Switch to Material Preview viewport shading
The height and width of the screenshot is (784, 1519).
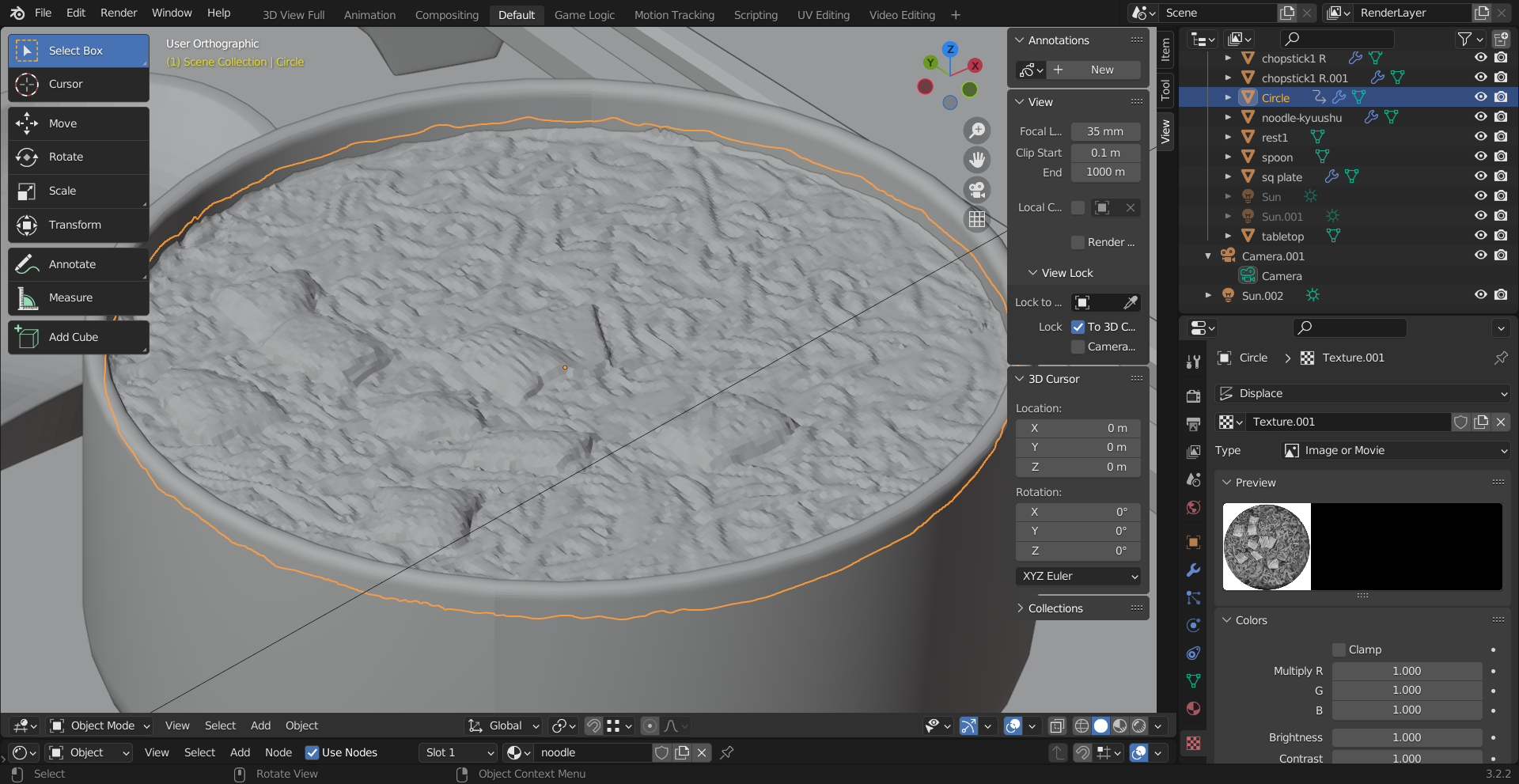1119,725
